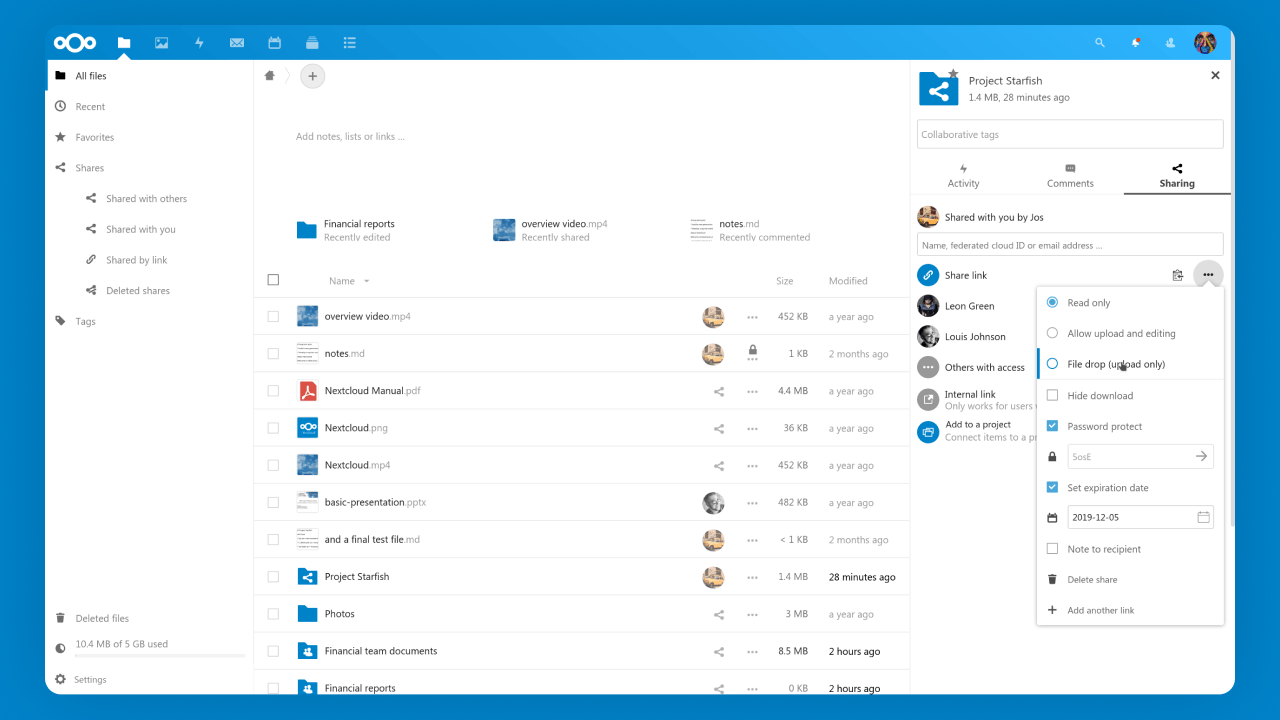Image resolution: width=1280 pixels, height=720 pixels.
Task: Open the notifications bell
Action: 1136,43
